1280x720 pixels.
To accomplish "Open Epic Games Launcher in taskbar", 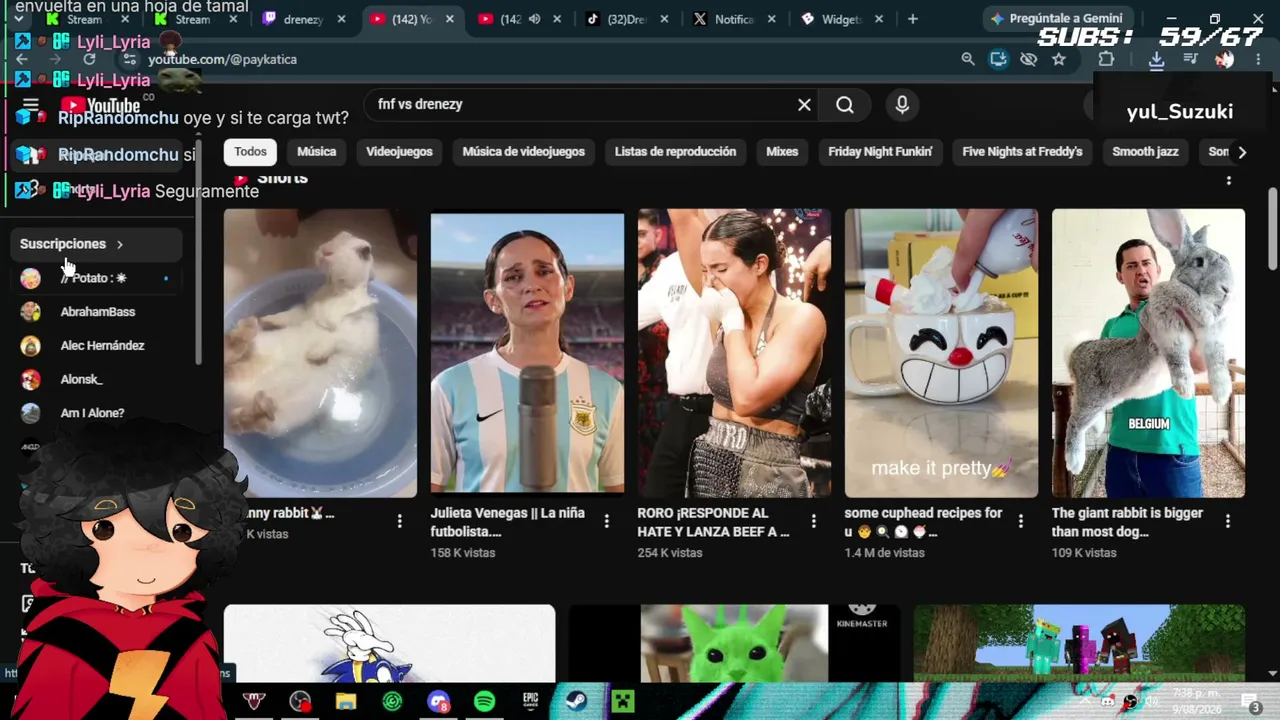I will (530, 701).
